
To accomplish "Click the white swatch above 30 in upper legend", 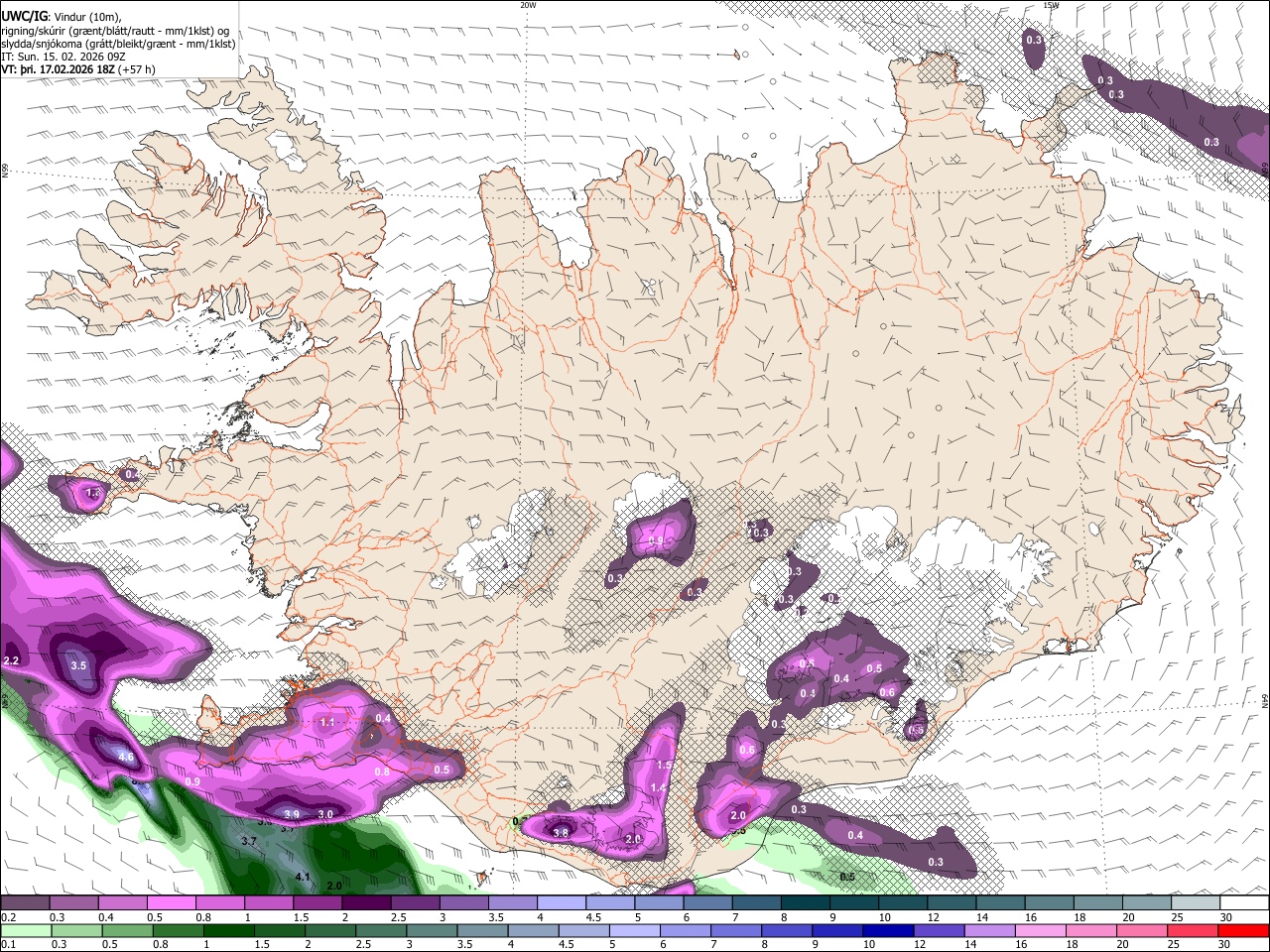I will (1244, 903).
